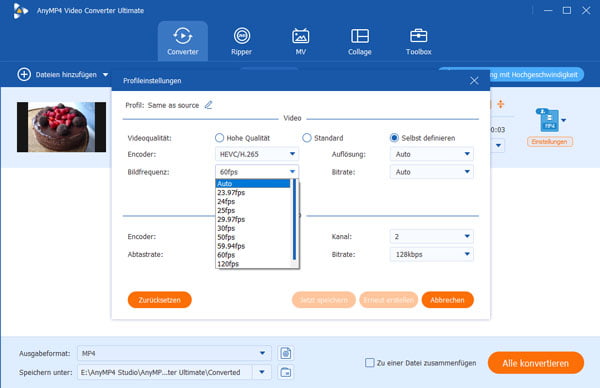Select the Standard quality option
This screenshot has width=600, height=388.
pos(307,138)
